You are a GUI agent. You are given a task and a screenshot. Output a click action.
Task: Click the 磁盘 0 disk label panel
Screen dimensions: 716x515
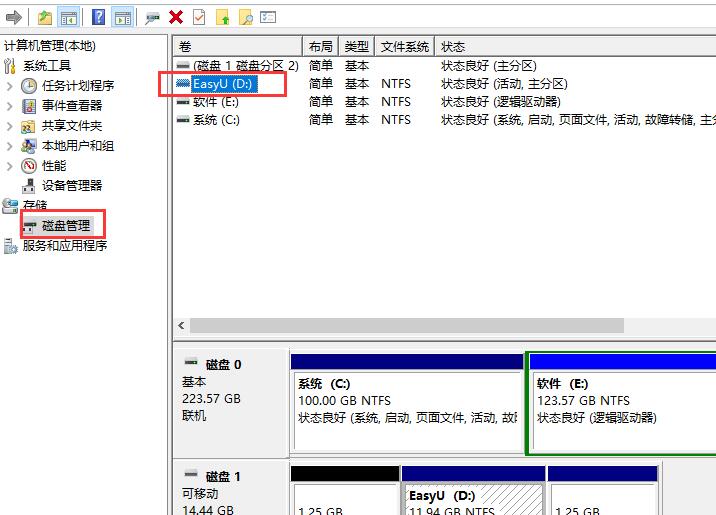coord(231,404)
